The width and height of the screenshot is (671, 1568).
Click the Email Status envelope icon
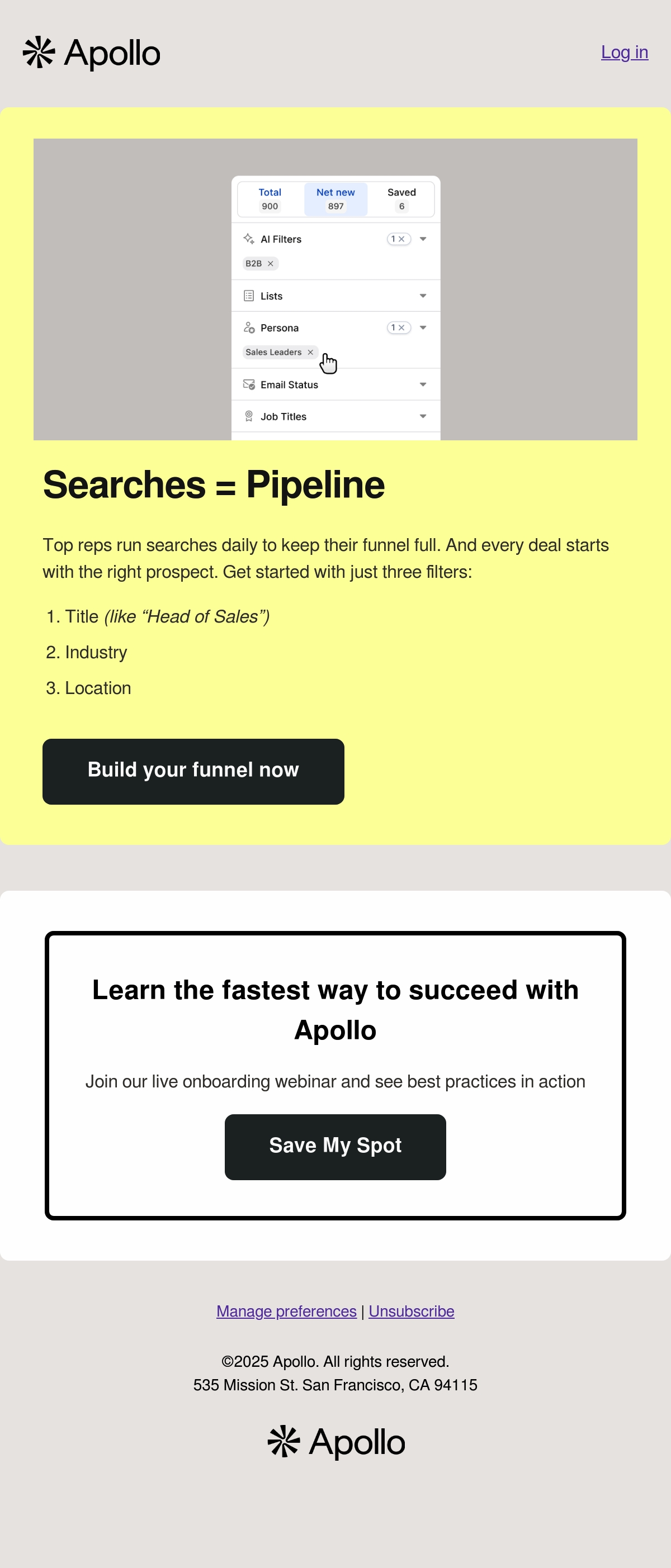tap(248, 384)
